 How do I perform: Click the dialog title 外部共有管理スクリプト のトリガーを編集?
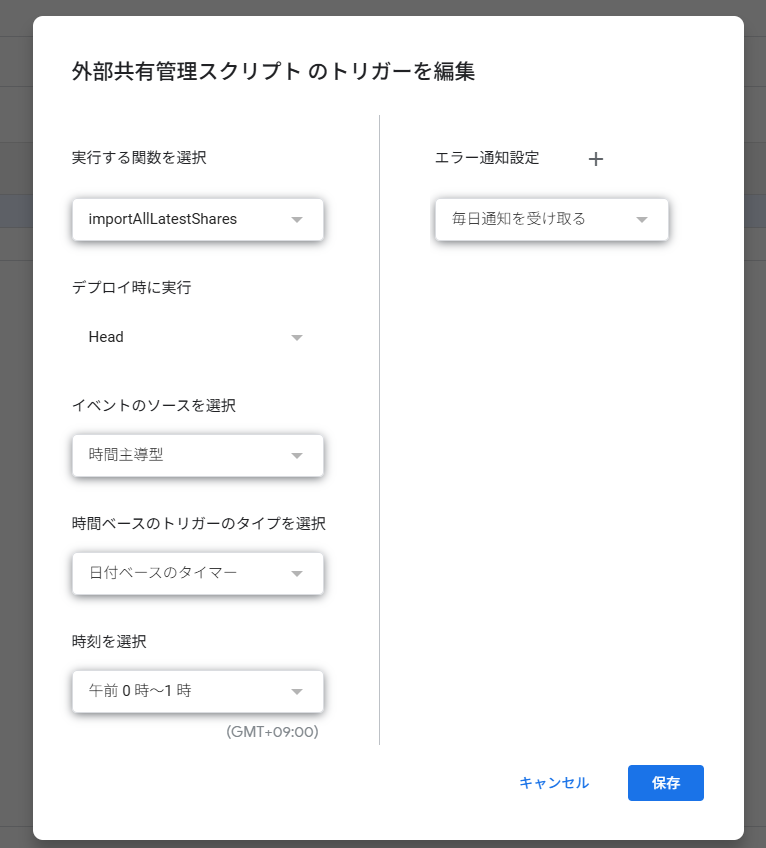(x=273, y=72)
